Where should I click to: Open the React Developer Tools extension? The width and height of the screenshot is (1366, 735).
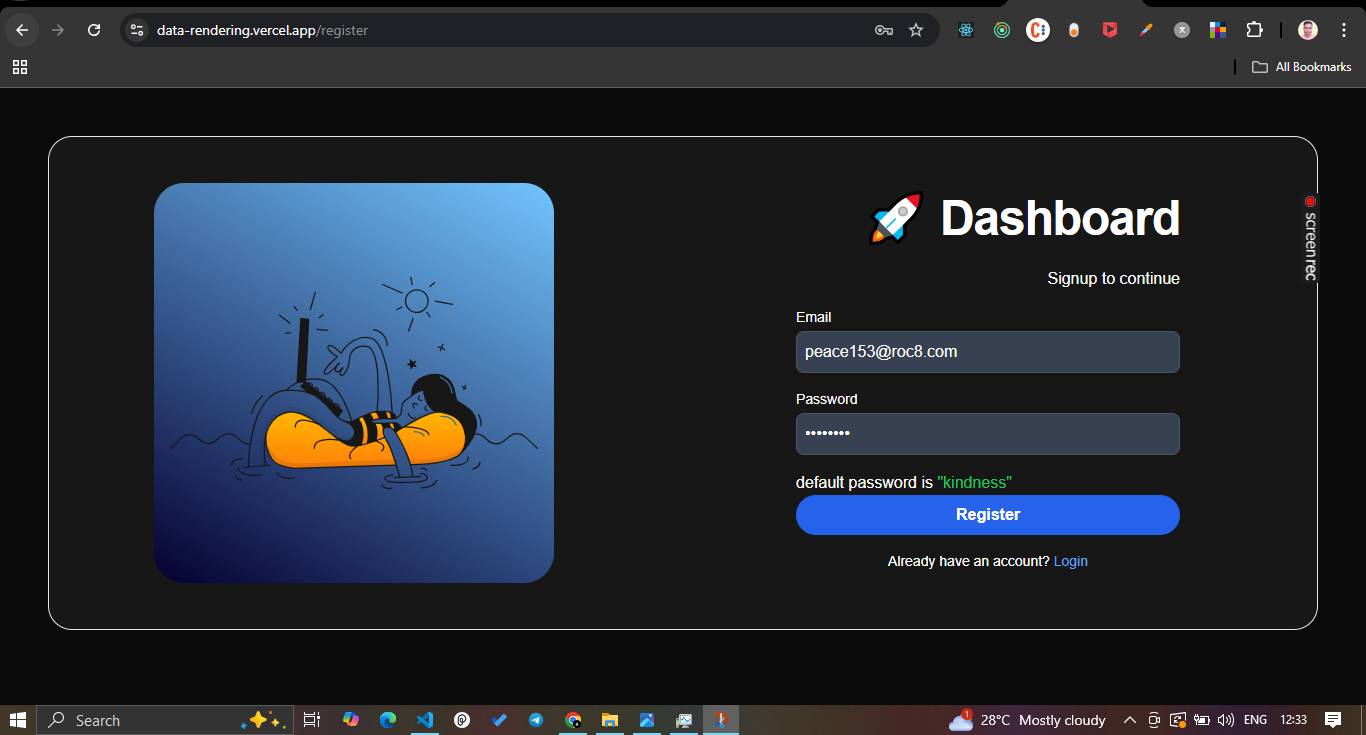point(966,30)
